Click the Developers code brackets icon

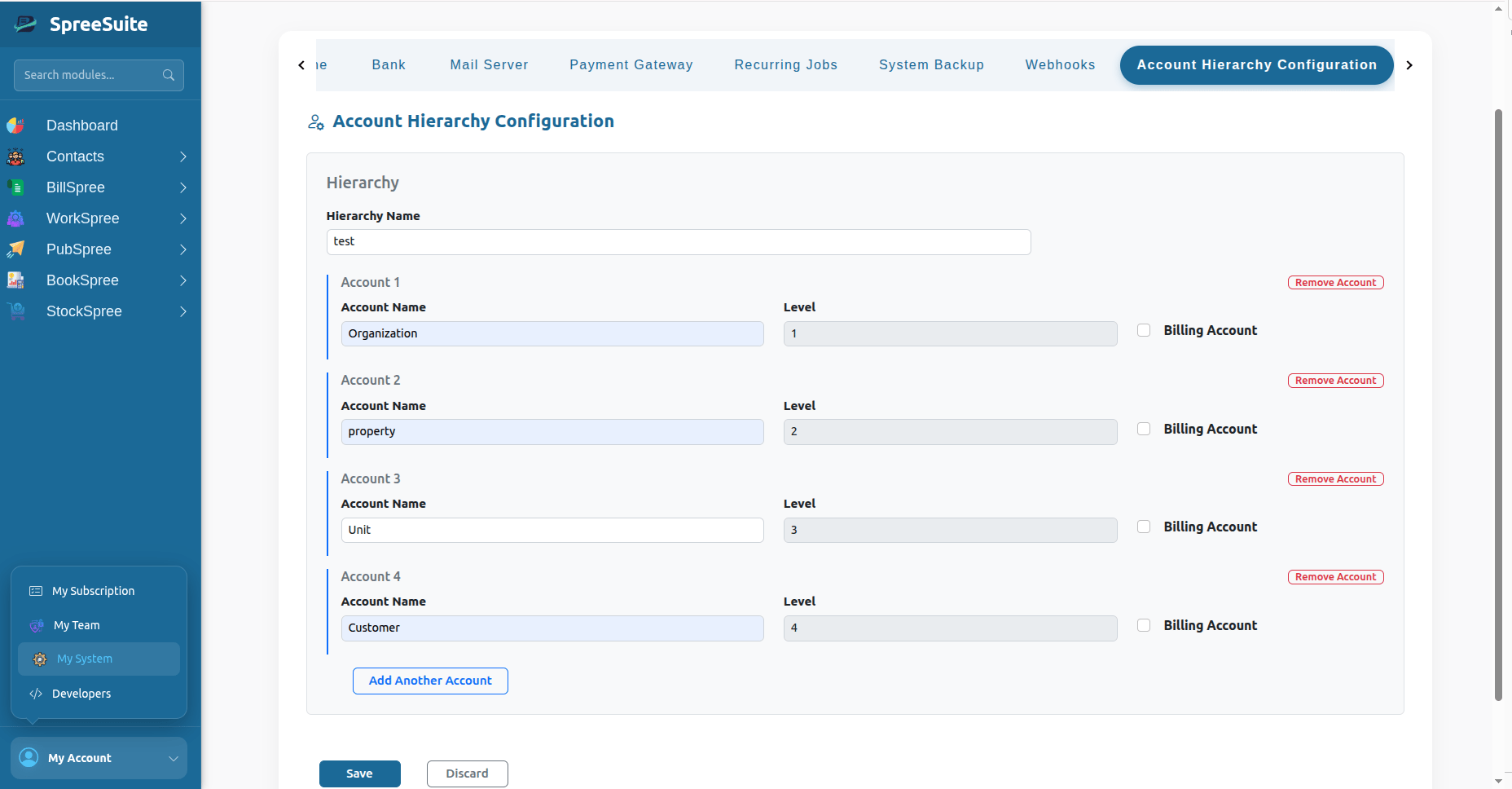point(36,694)
